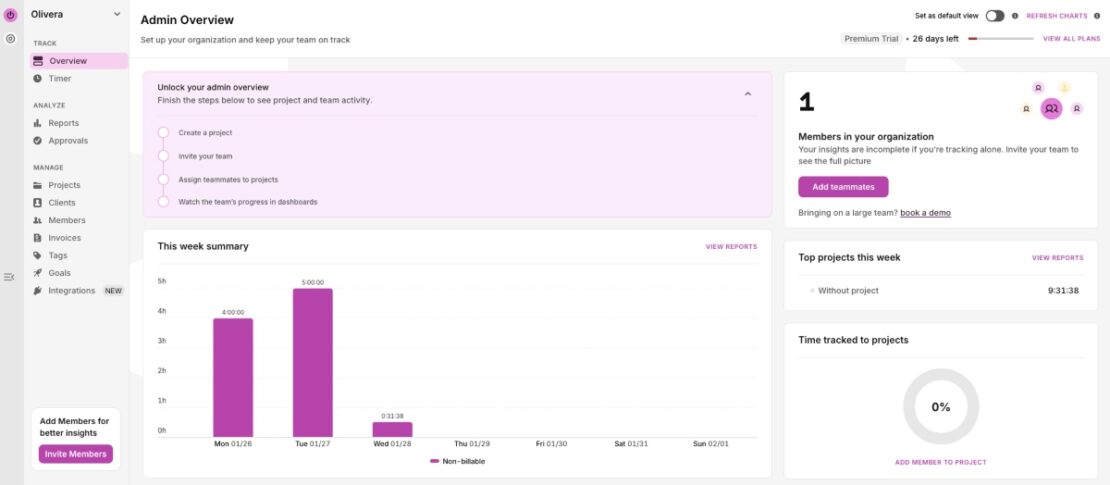This screenshot has width=1110, height=485.
Task: Click VIEW ALL PLANS link
Action: [x=1072, y=39]
